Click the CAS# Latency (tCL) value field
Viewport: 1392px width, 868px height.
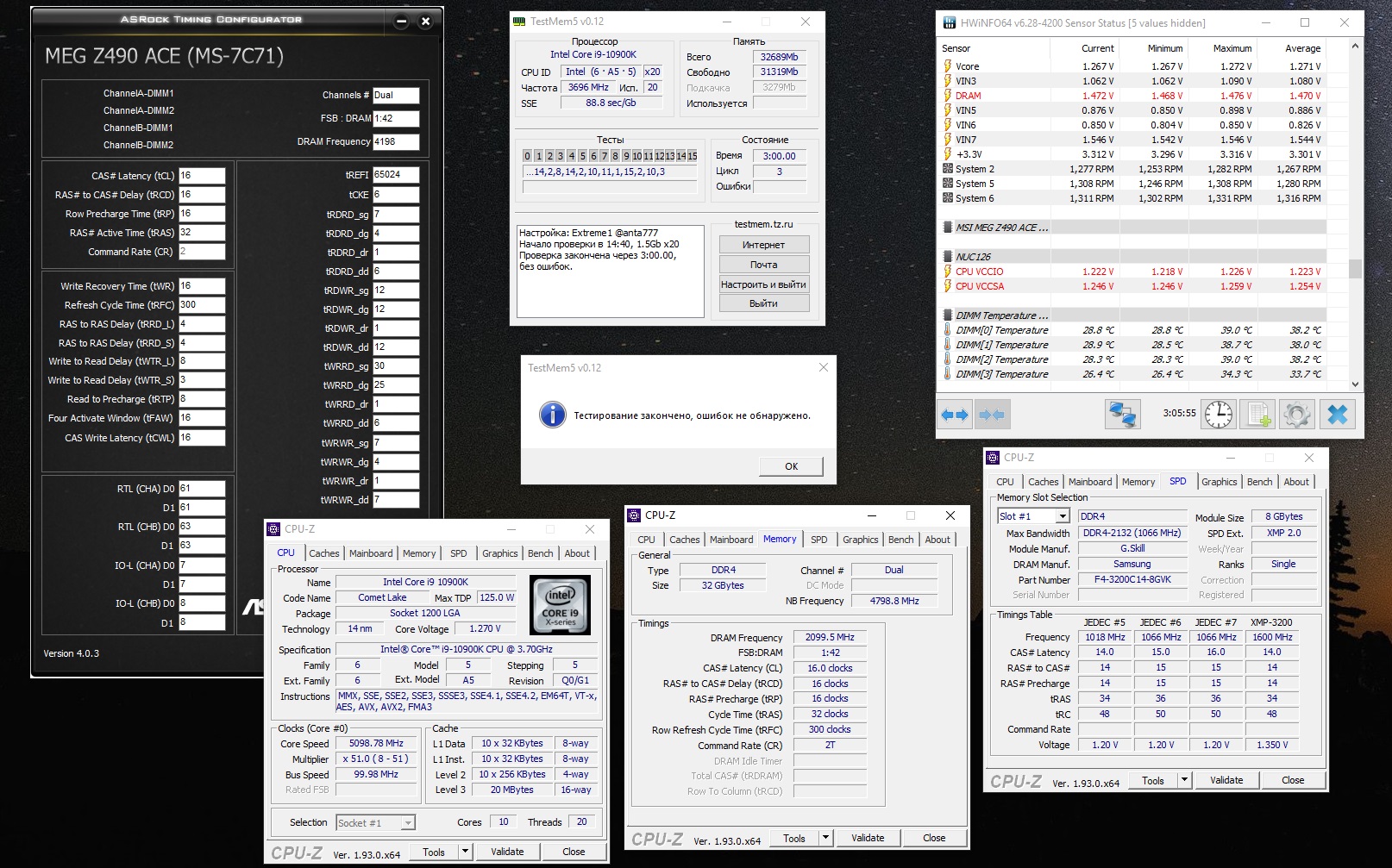202,175
